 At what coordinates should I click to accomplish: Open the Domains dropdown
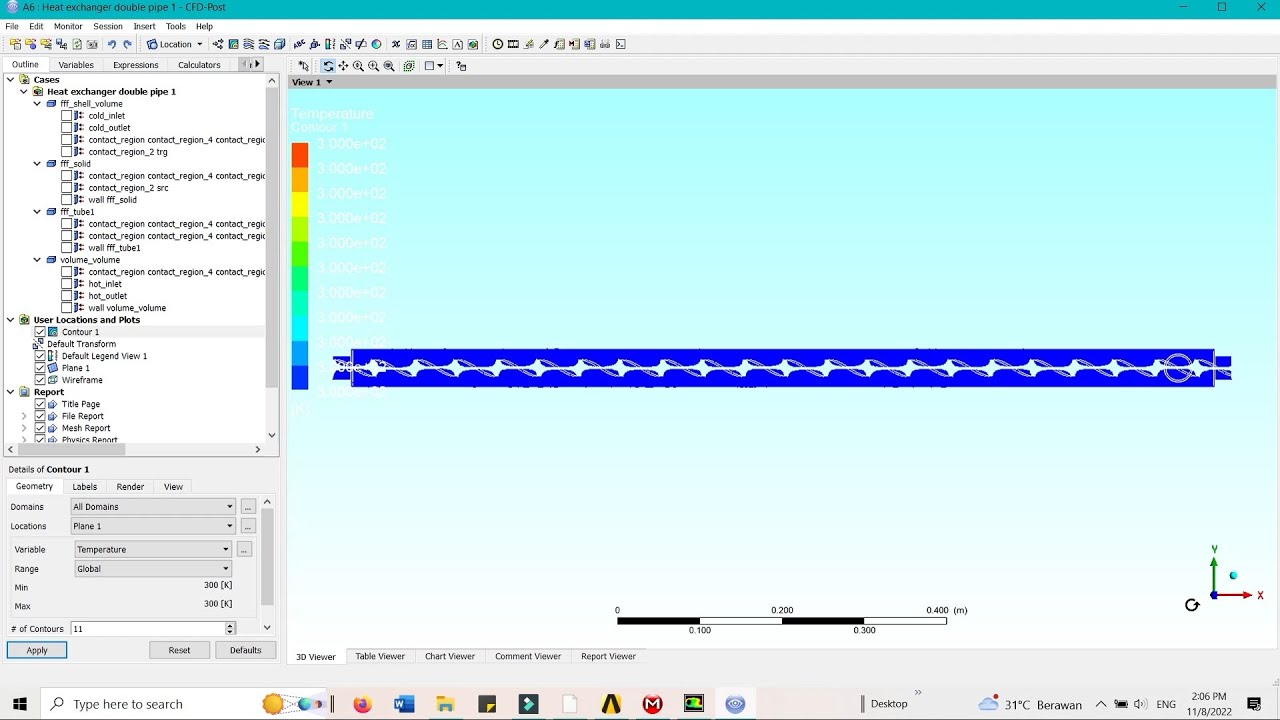[153, 507]
